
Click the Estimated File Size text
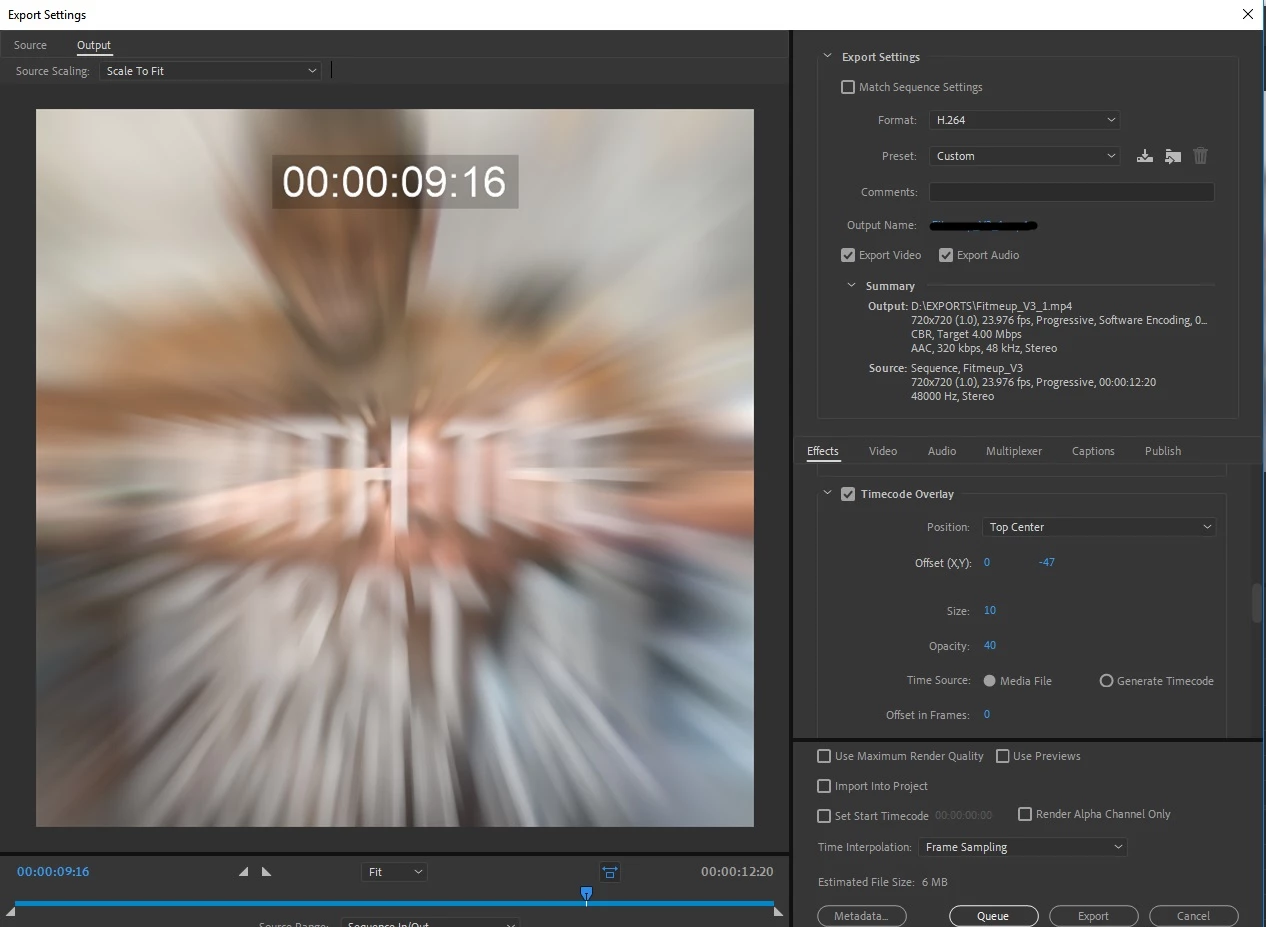[882, 882]
